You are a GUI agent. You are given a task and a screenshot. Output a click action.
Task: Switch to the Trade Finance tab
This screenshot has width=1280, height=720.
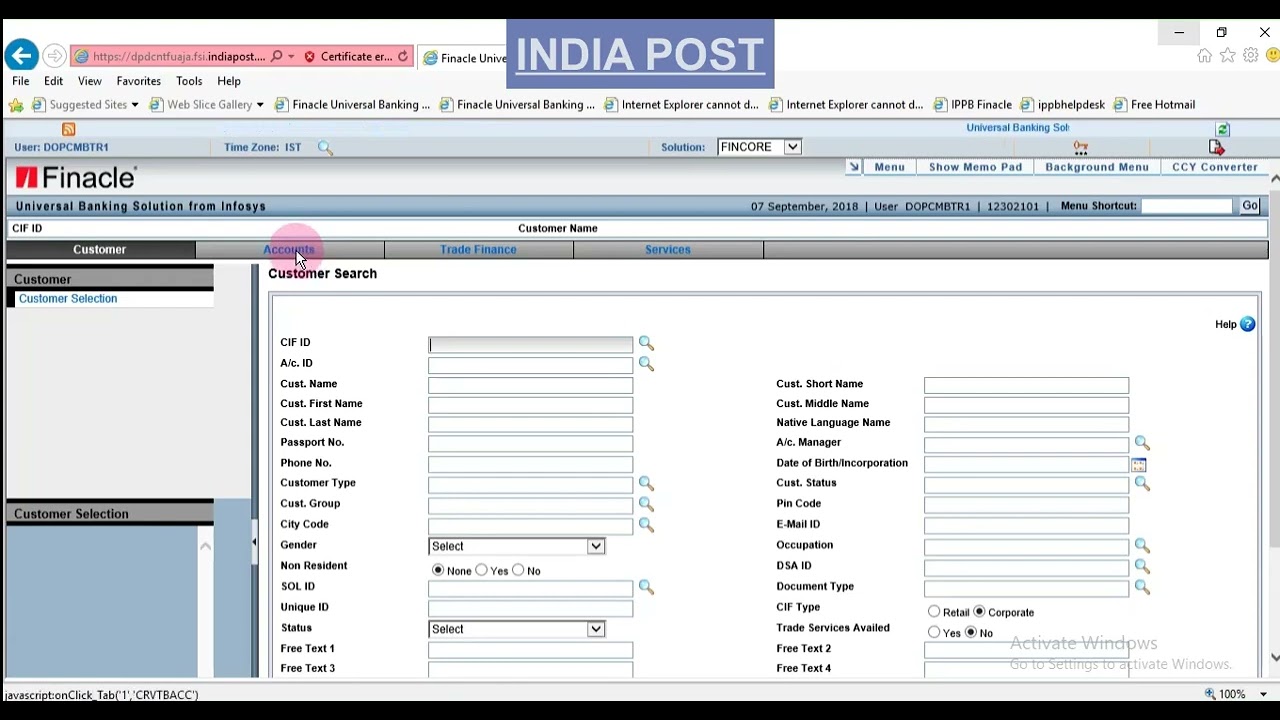pos(478,249)
